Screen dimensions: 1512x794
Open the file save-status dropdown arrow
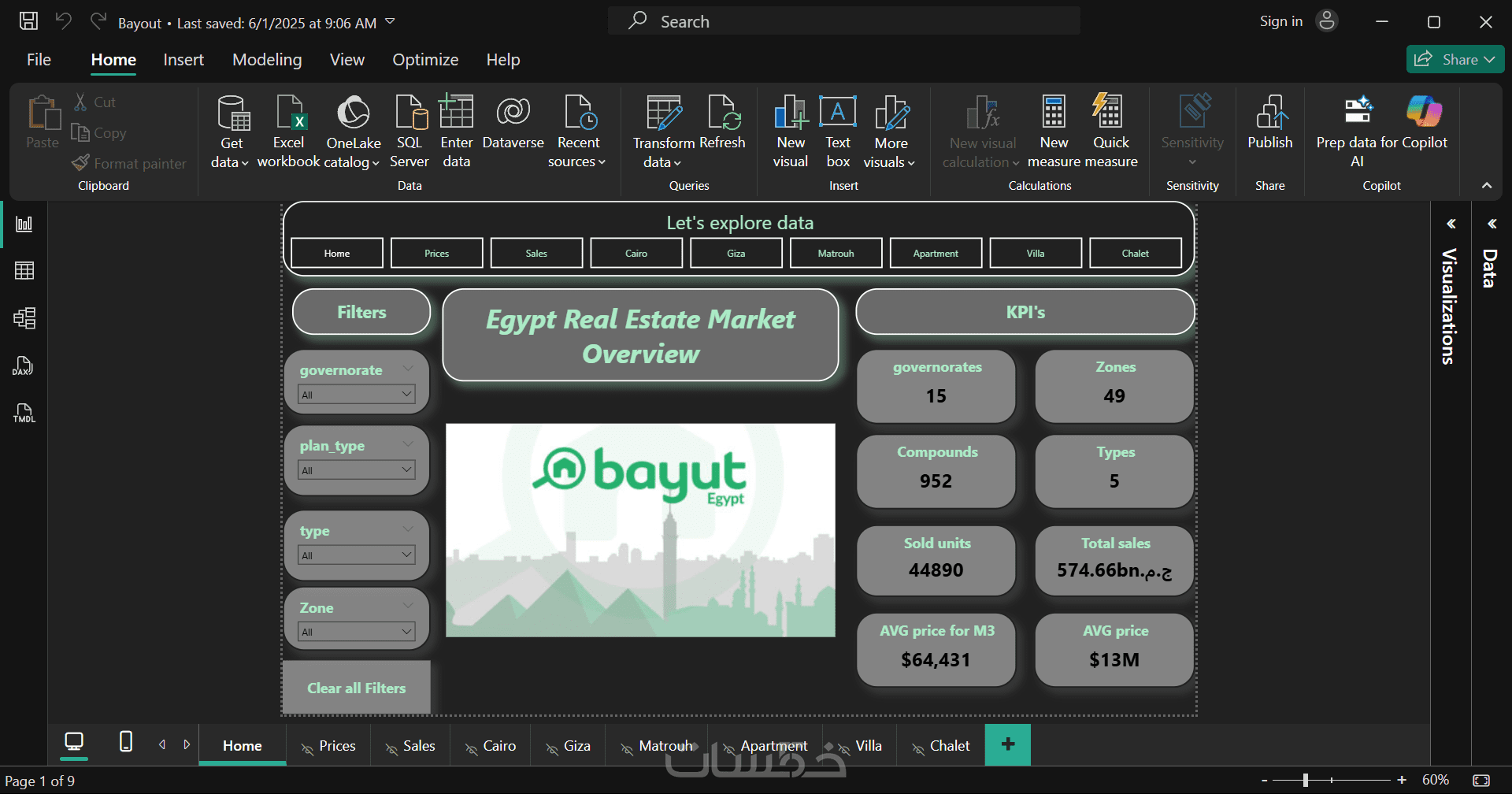pyautogui.click(x=391, y=22)
